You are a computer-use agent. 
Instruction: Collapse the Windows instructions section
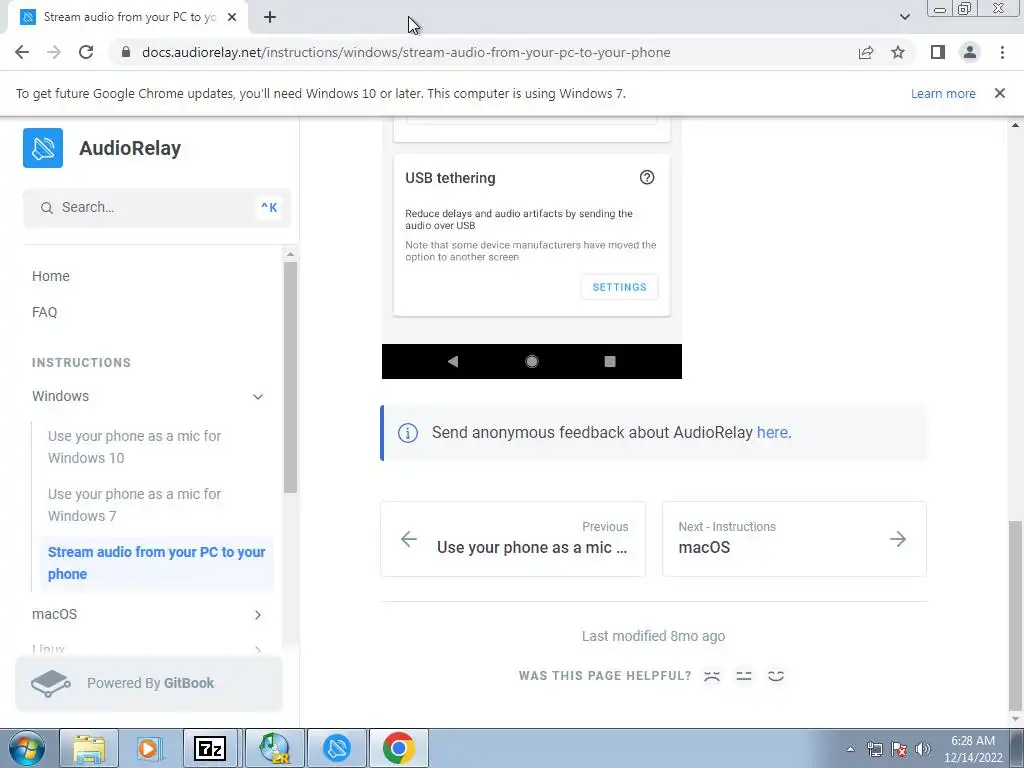pos(258,396)
